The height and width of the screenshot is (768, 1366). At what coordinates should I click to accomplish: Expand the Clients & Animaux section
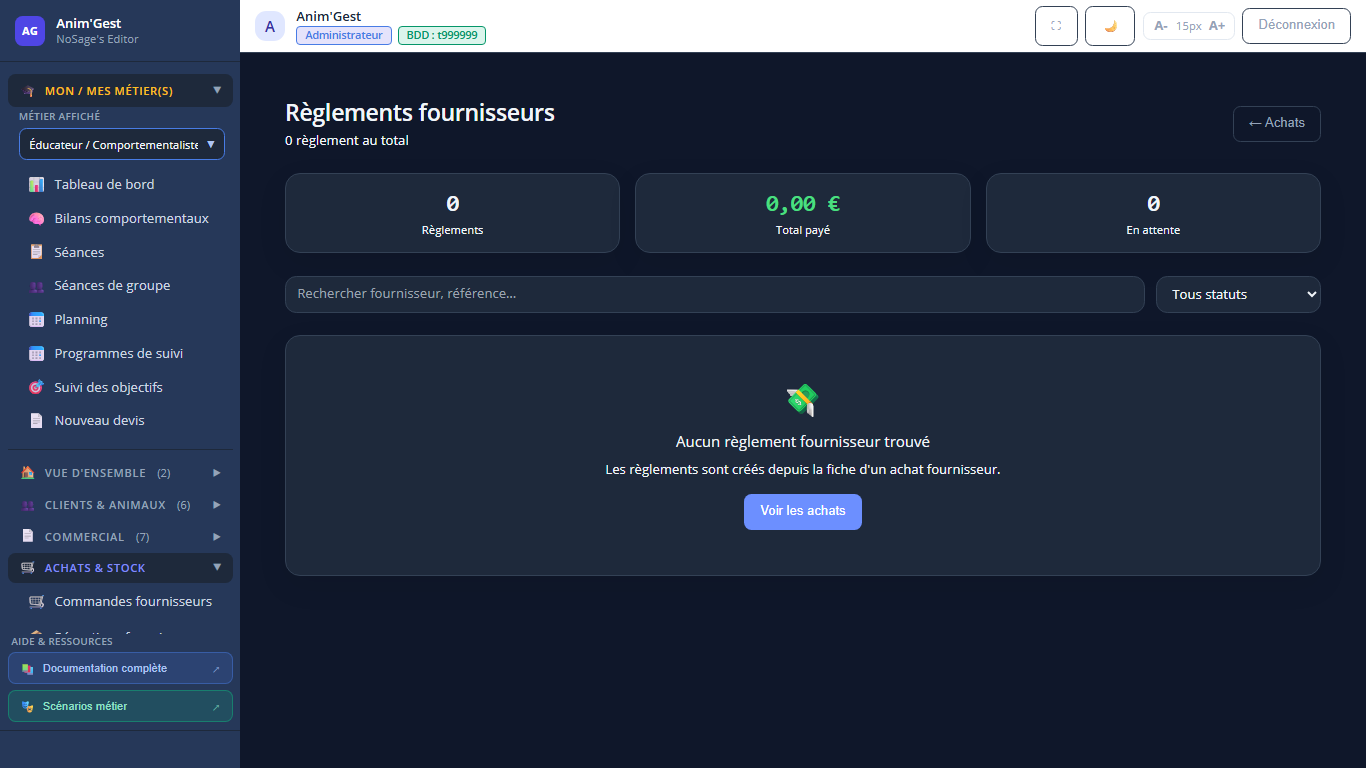click(120, 505)
